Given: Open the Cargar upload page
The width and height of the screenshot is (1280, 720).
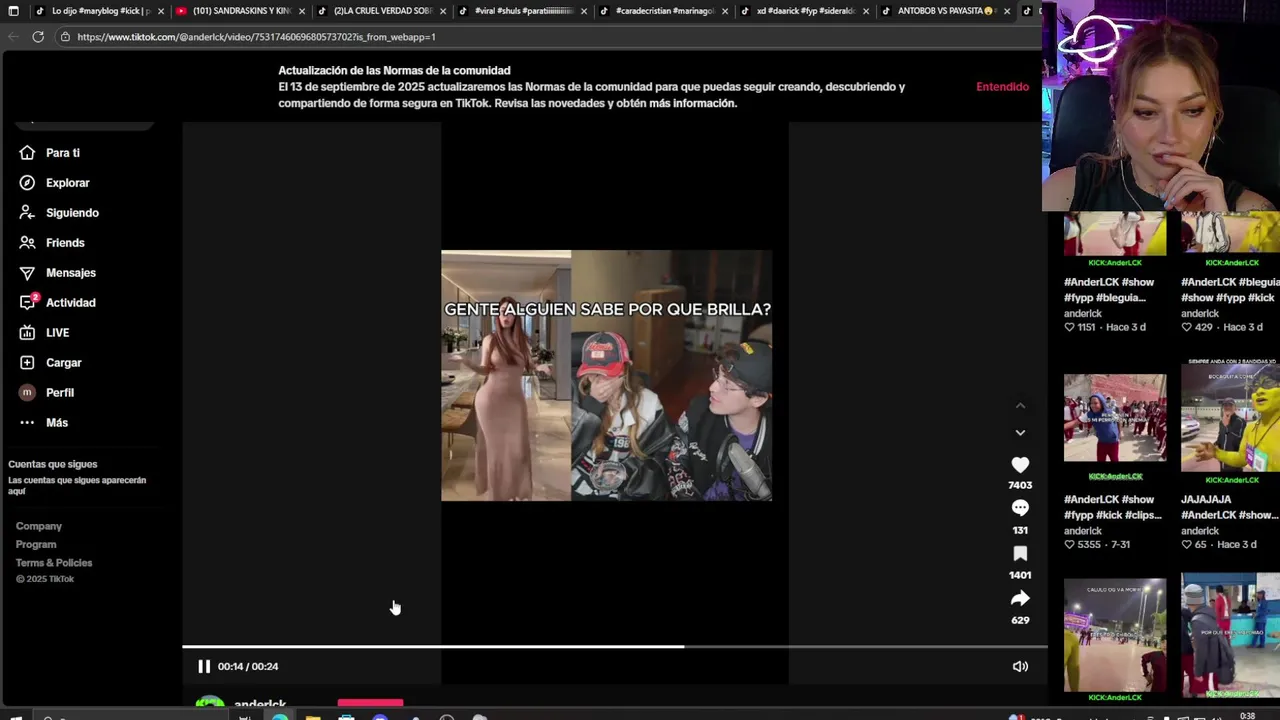Looking at the screenshot, I should pos(63,363).
